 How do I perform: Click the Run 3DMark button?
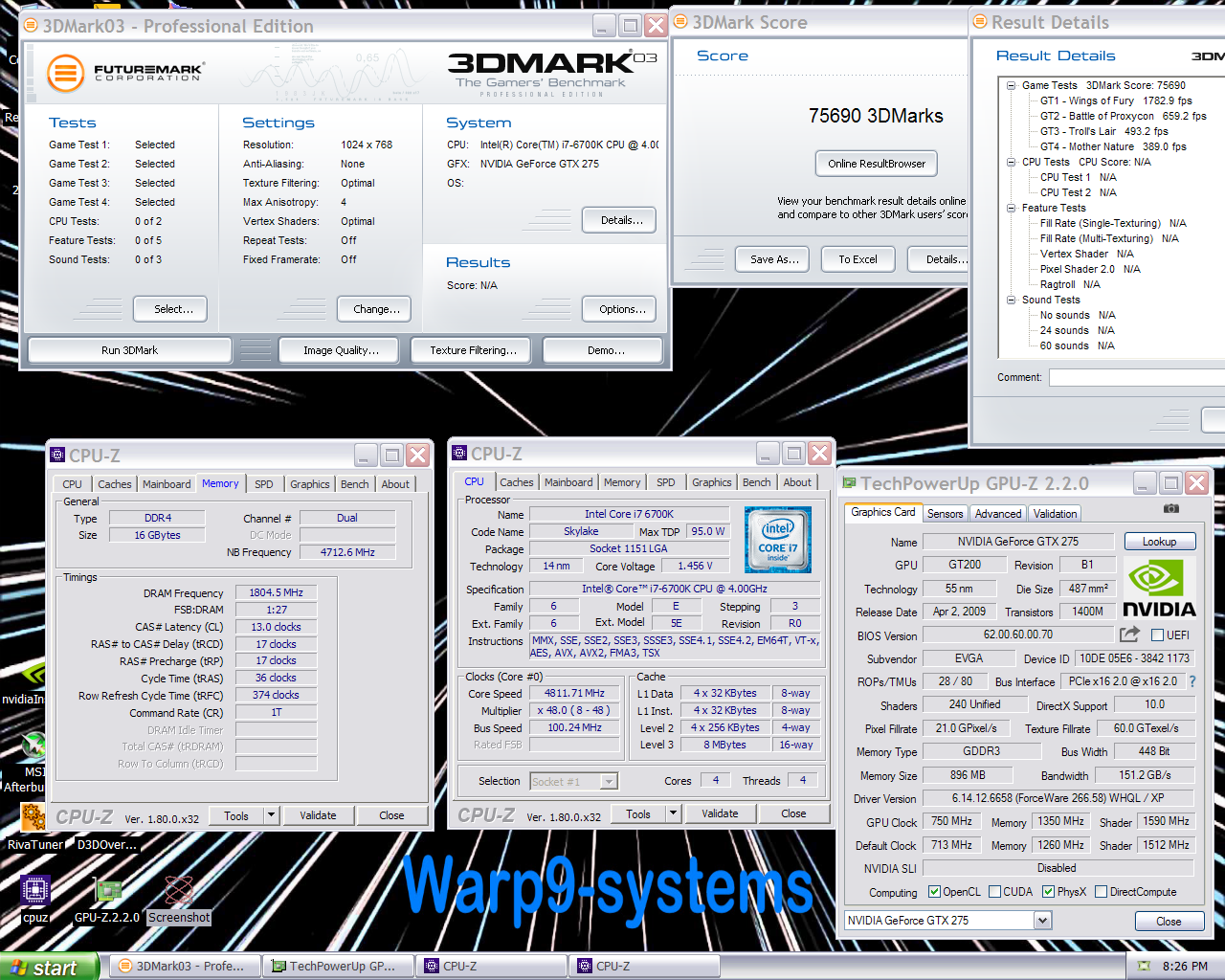tap(129, 350)
